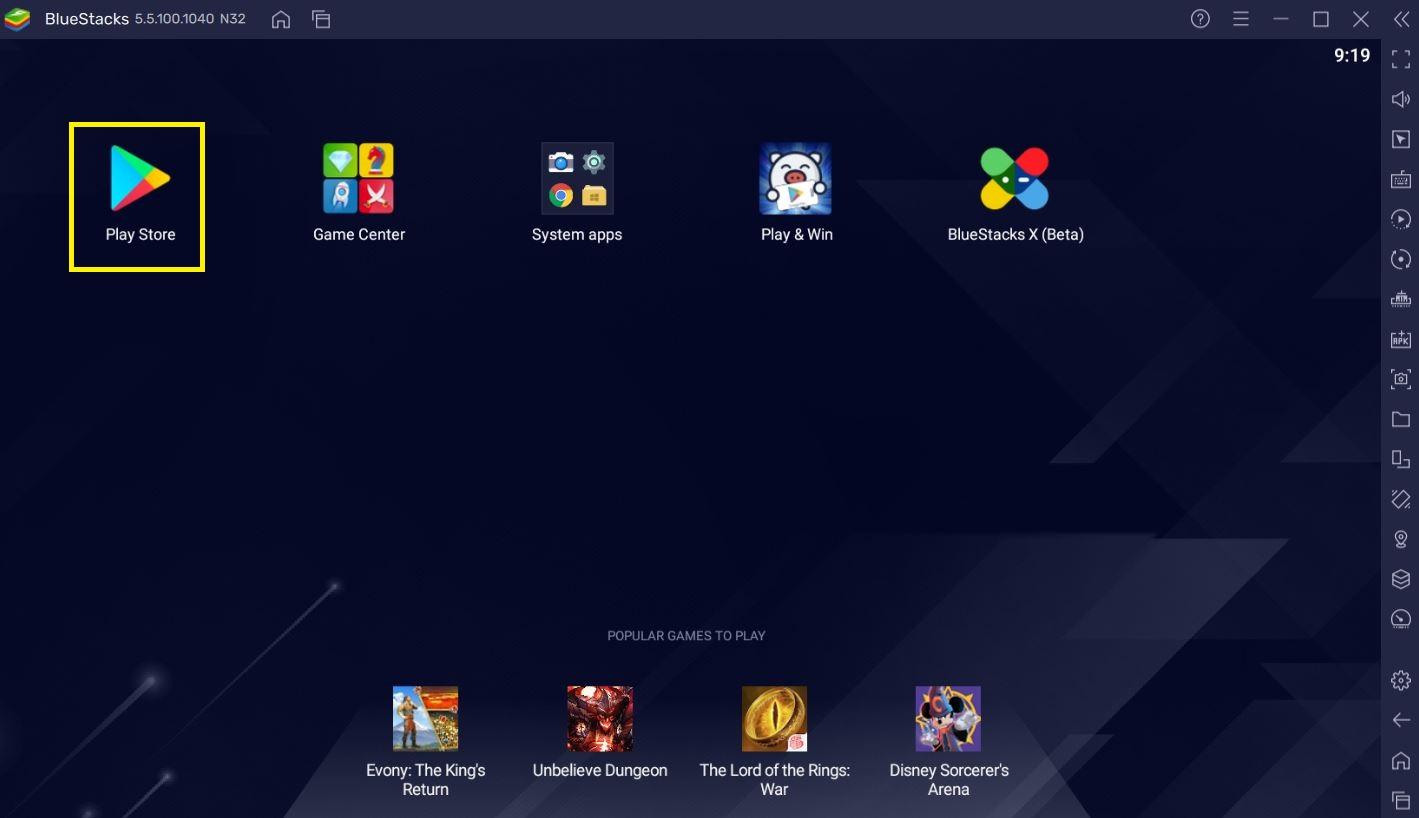1419x818 pixels.
Task: Open the BlueStacks hamburger menu
Action: click(x=1239, y=18)
